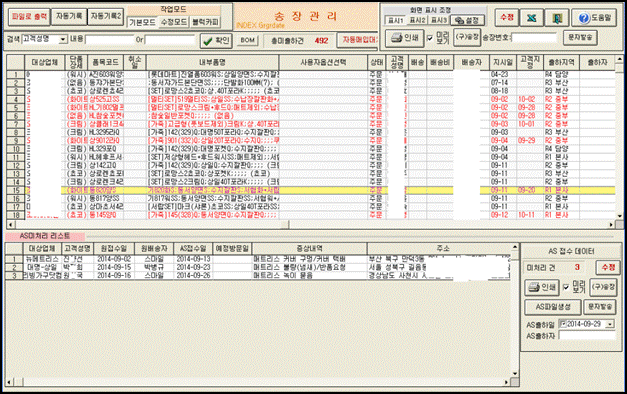
Task: Toggle the AS출하일 date checkbox
Action: pos(563,324)
